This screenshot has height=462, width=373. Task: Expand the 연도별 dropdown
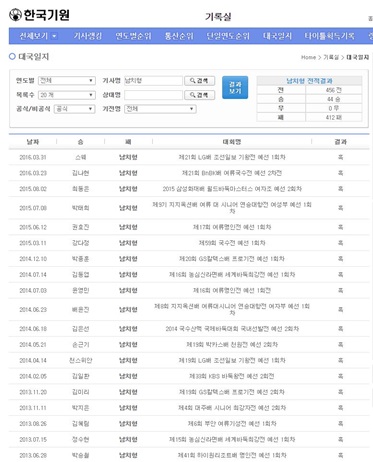pos(67,81)
